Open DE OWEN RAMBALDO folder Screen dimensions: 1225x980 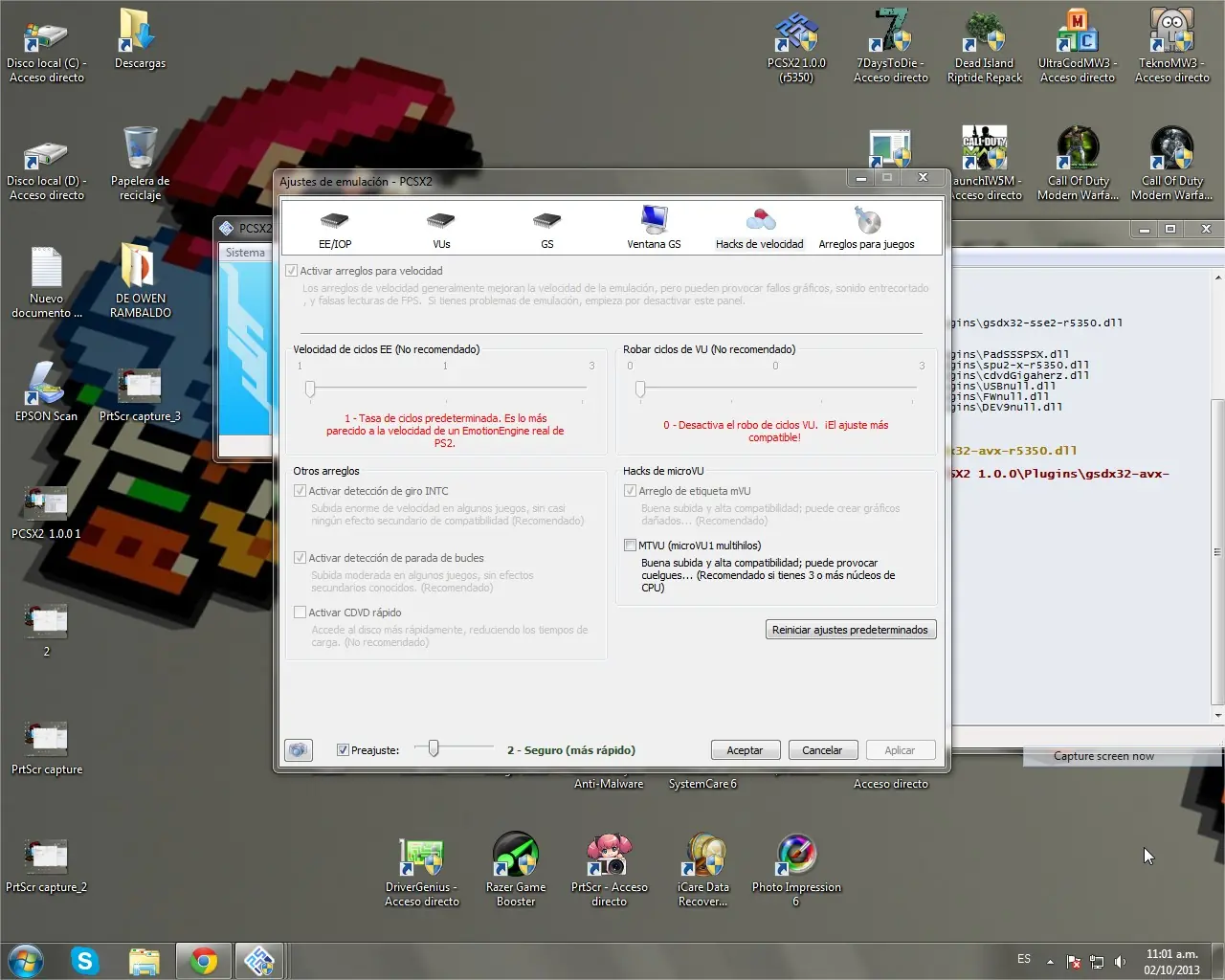pyautogui.click(x=140, y=281)
